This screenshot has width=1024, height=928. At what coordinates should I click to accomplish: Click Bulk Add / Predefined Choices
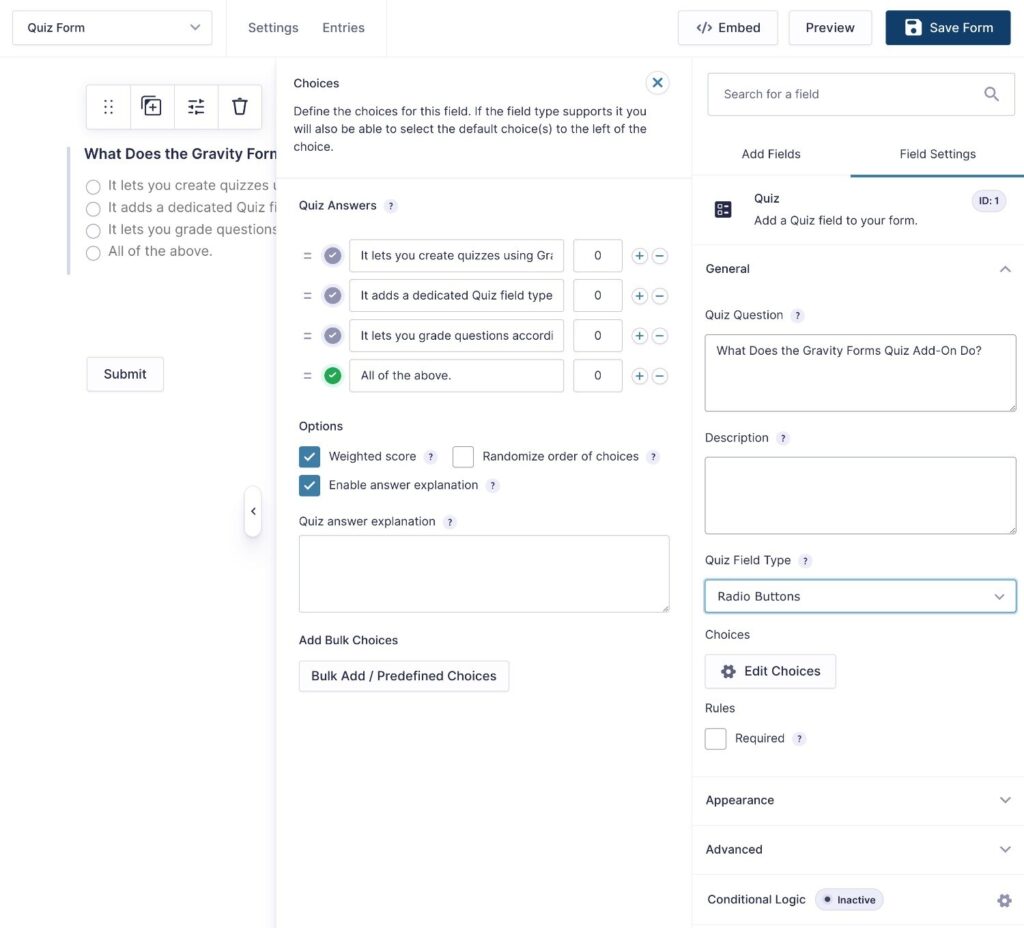[x=403, y=675]
